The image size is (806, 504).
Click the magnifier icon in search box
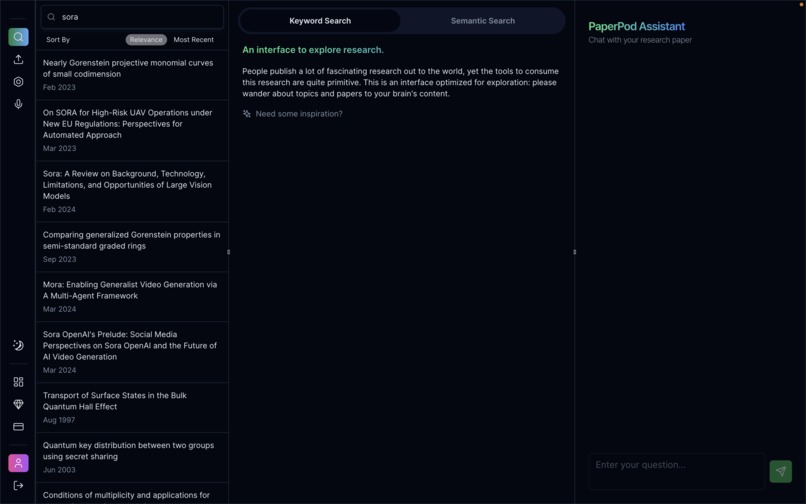tap(51, 17)
